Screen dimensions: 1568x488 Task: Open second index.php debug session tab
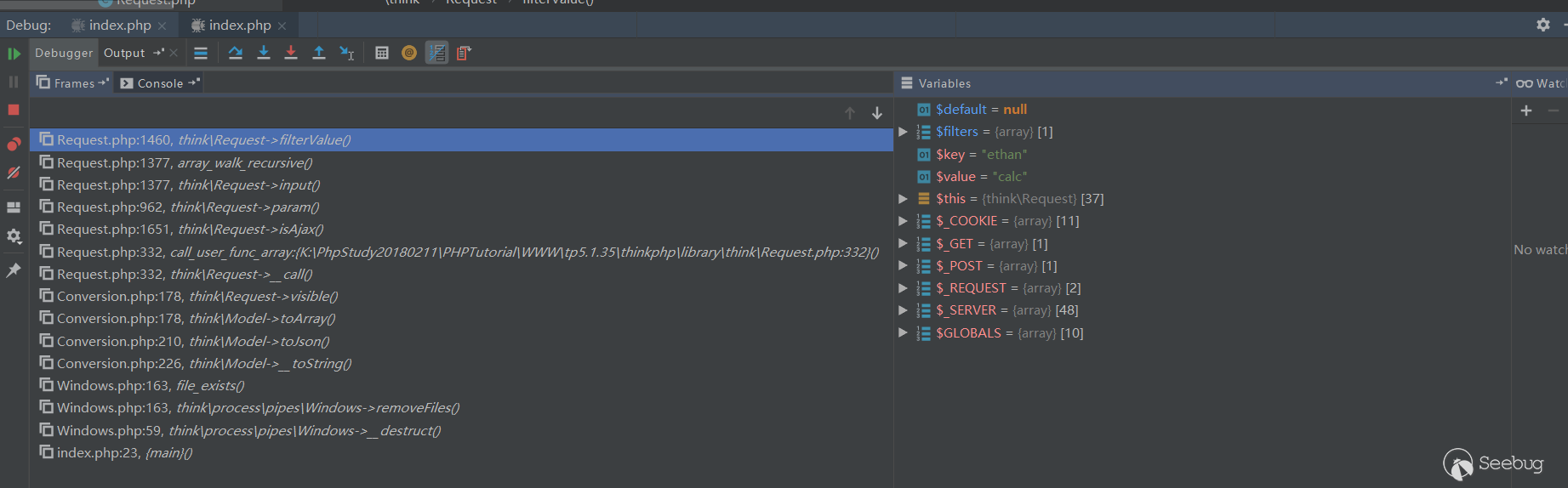pyautogui.click(x=240, y=26)
